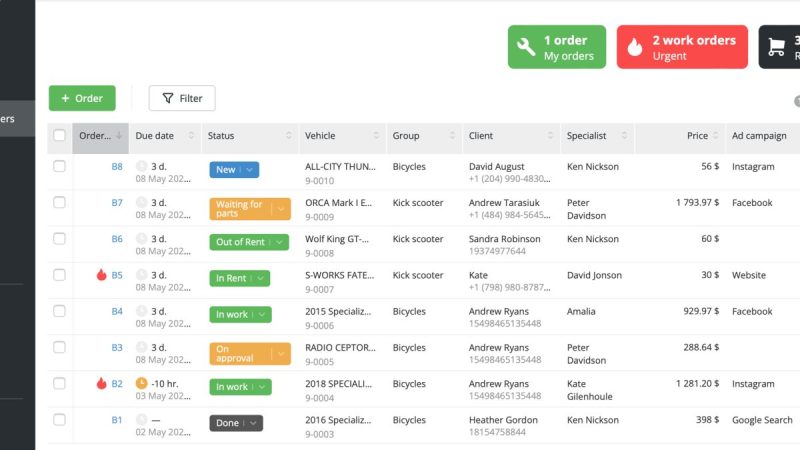Viewport: 800px width, 450px height.
Task: Open In work status dropdown for B2
Action: click(240, 387)
